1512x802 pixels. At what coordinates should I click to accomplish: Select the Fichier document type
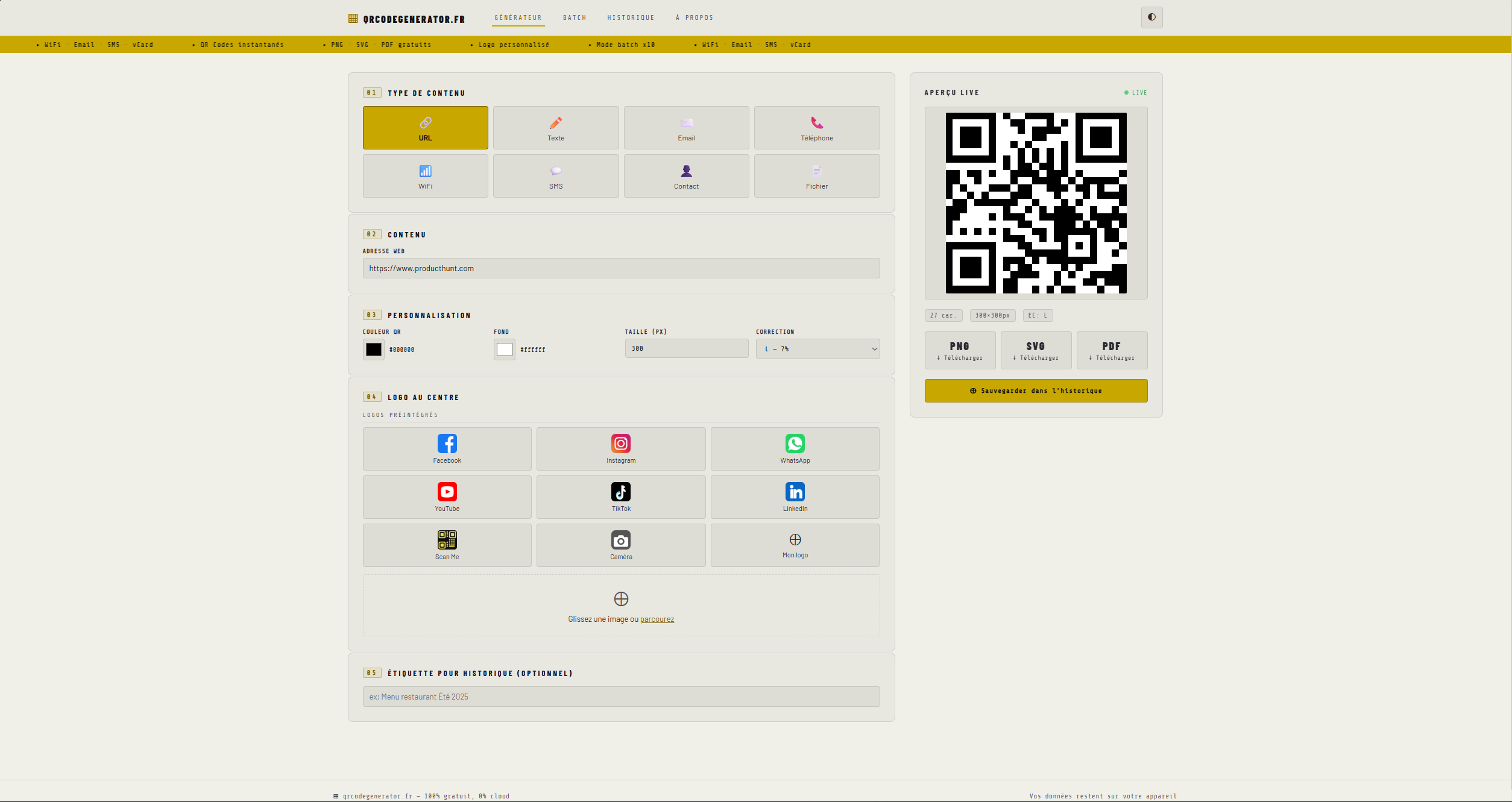pos(817,176)
